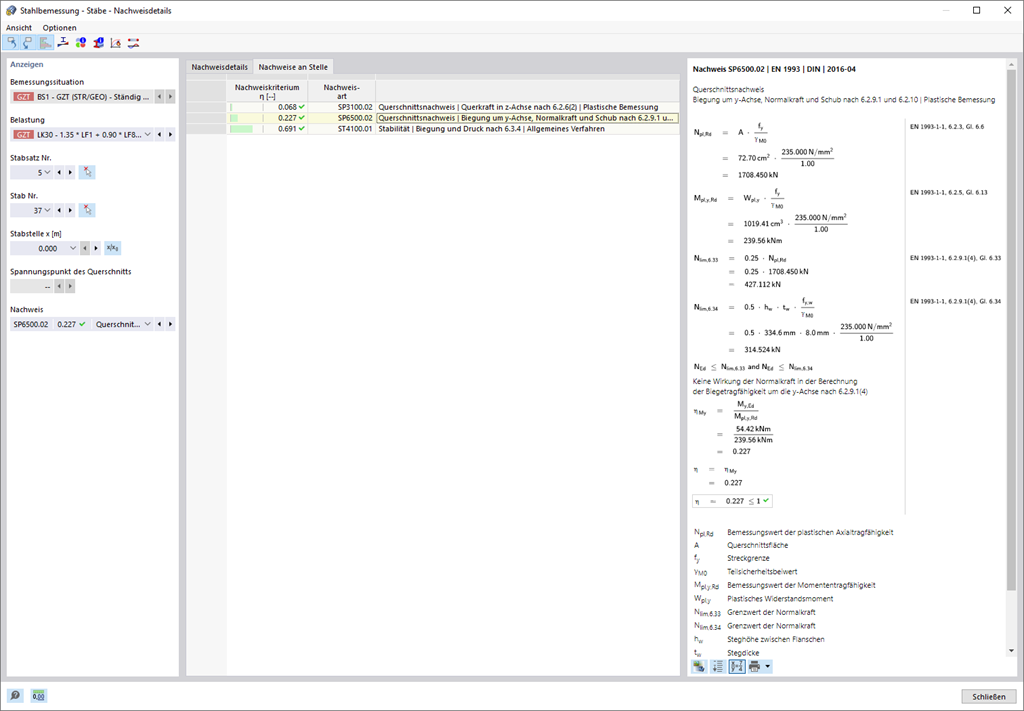Open the Optionen menu

(59, 27)
